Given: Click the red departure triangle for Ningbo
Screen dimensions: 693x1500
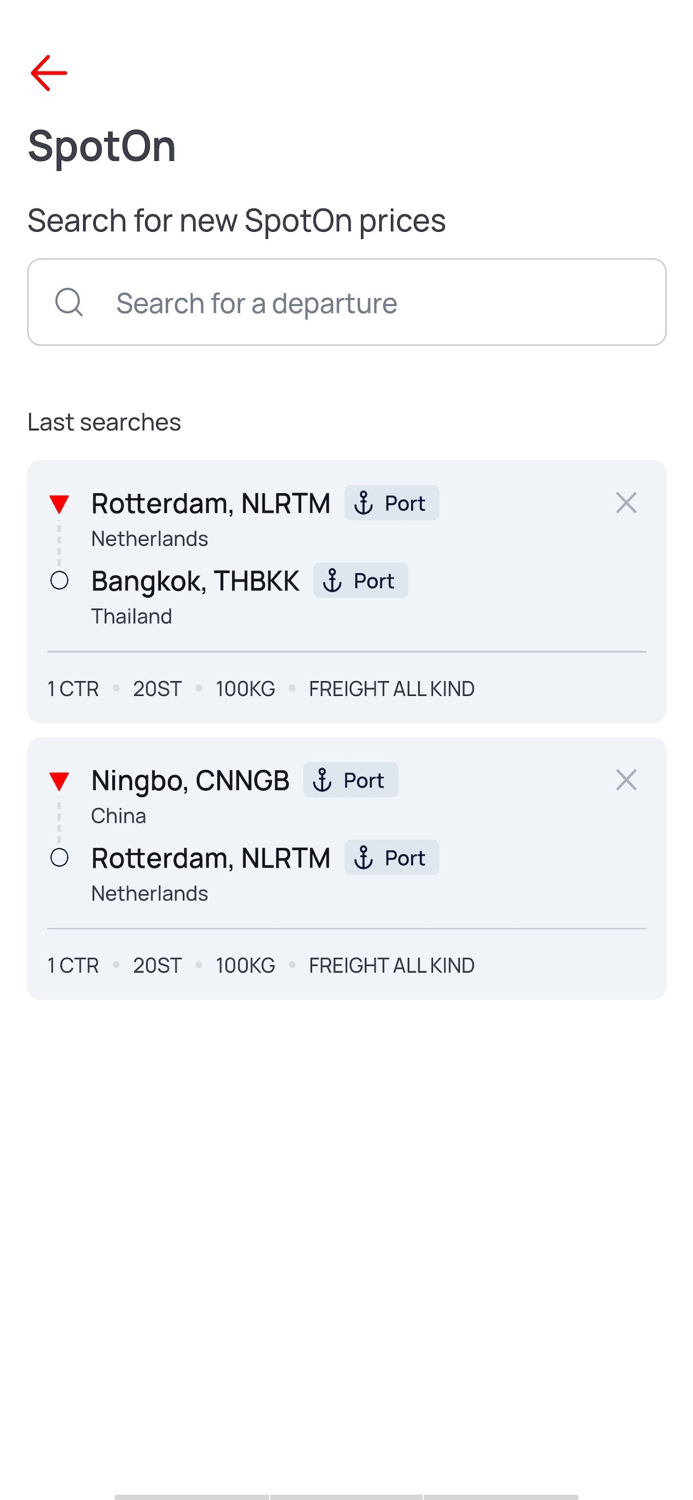Looking at the screenshot, I should (59, 780).
